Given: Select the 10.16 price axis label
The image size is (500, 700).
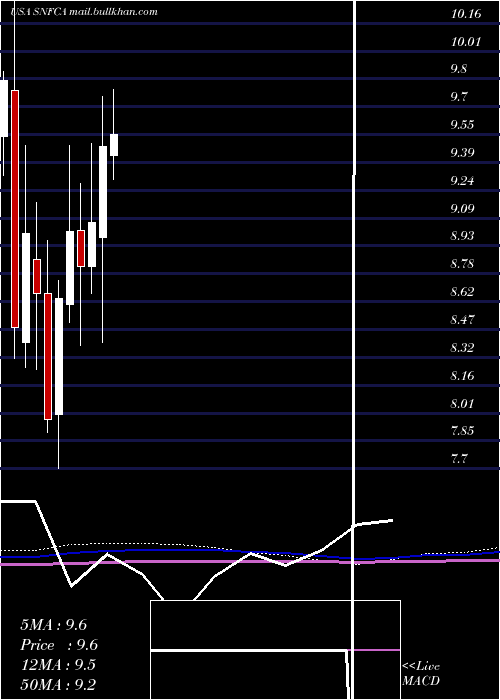Looking at the screenshot, I should tap(466, 14).
